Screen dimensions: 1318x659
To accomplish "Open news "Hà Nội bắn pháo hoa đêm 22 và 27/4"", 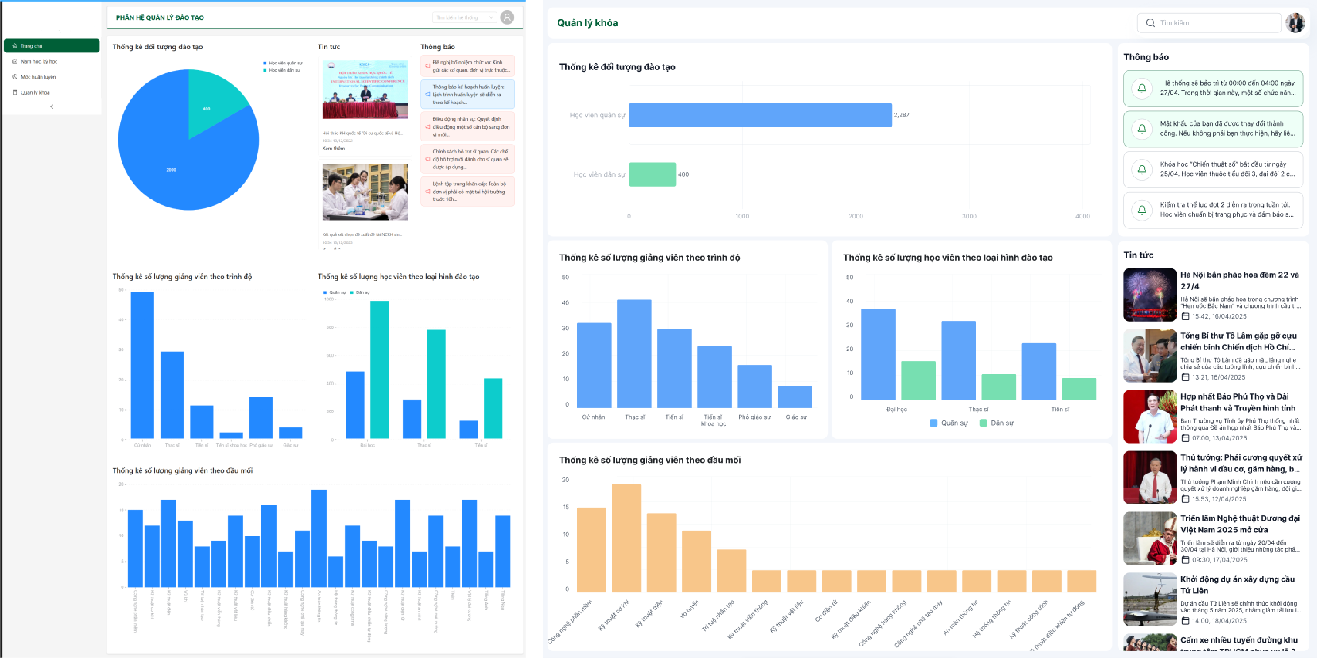I will coord(1238,279).
